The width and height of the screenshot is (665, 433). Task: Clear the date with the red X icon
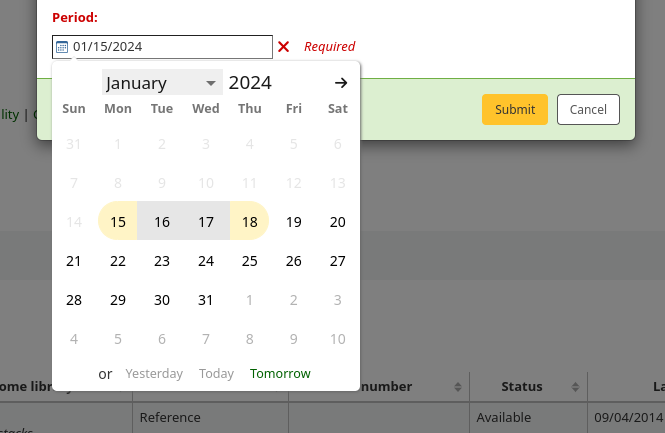284,47
